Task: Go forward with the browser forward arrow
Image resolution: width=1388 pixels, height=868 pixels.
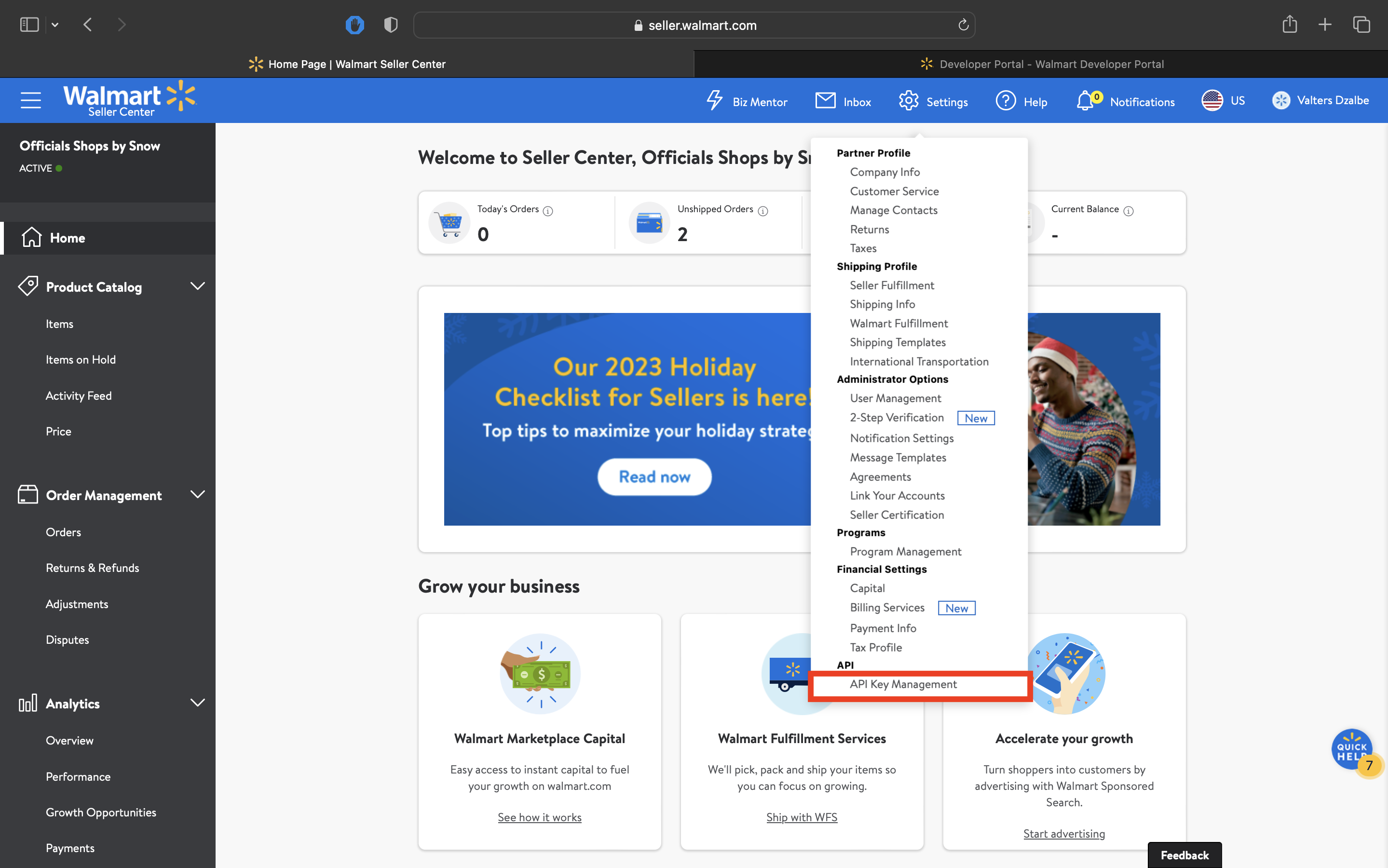Action: pyautogui.click(x=121, y=25)
